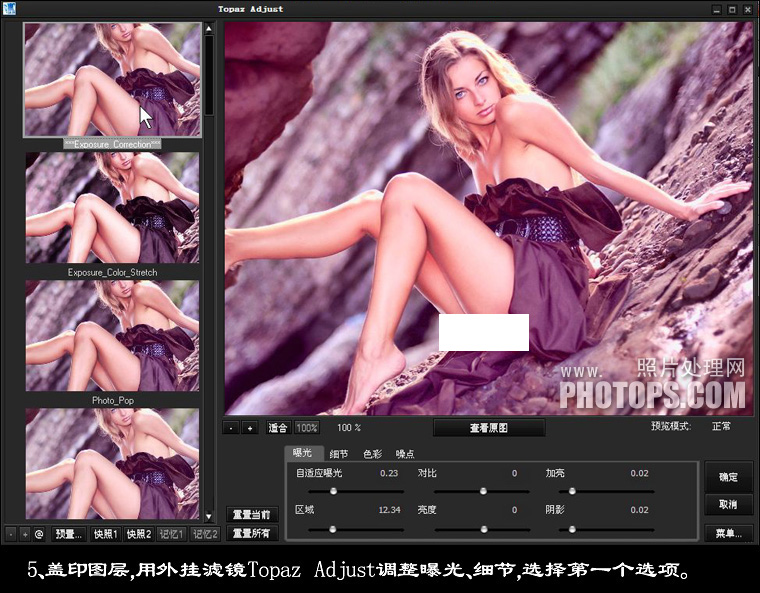Click the 快照2 snapshot button
Image resolution: width=760 pixels, height=593 pixels.
(x=139, y=534)
